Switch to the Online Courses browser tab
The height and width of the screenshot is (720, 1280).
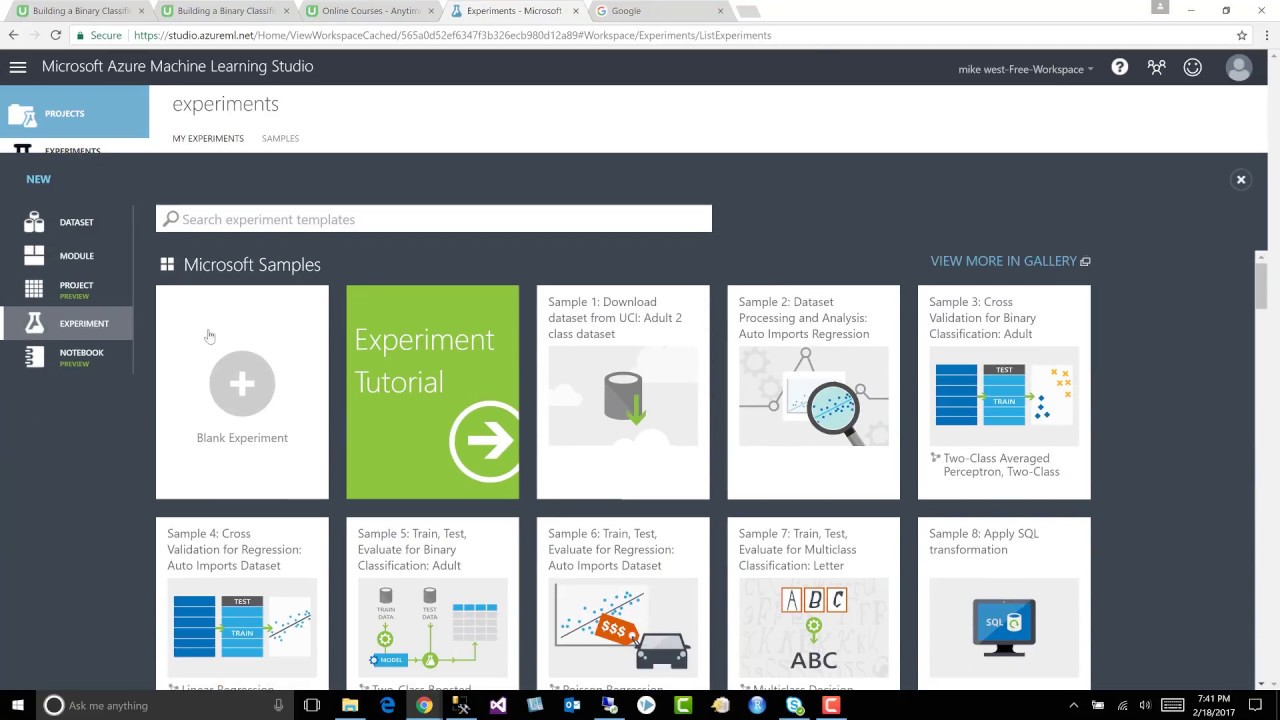pos(369,11)
